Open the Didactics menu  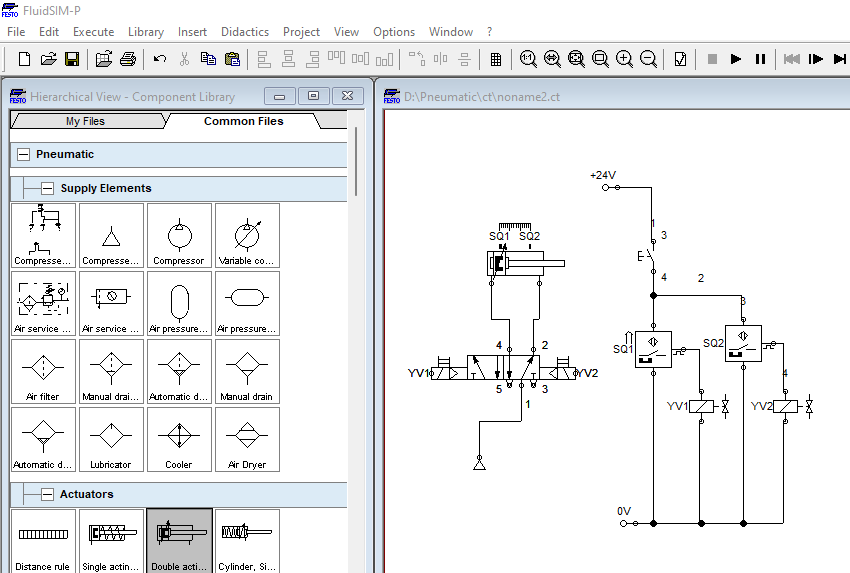click(245, 32)
